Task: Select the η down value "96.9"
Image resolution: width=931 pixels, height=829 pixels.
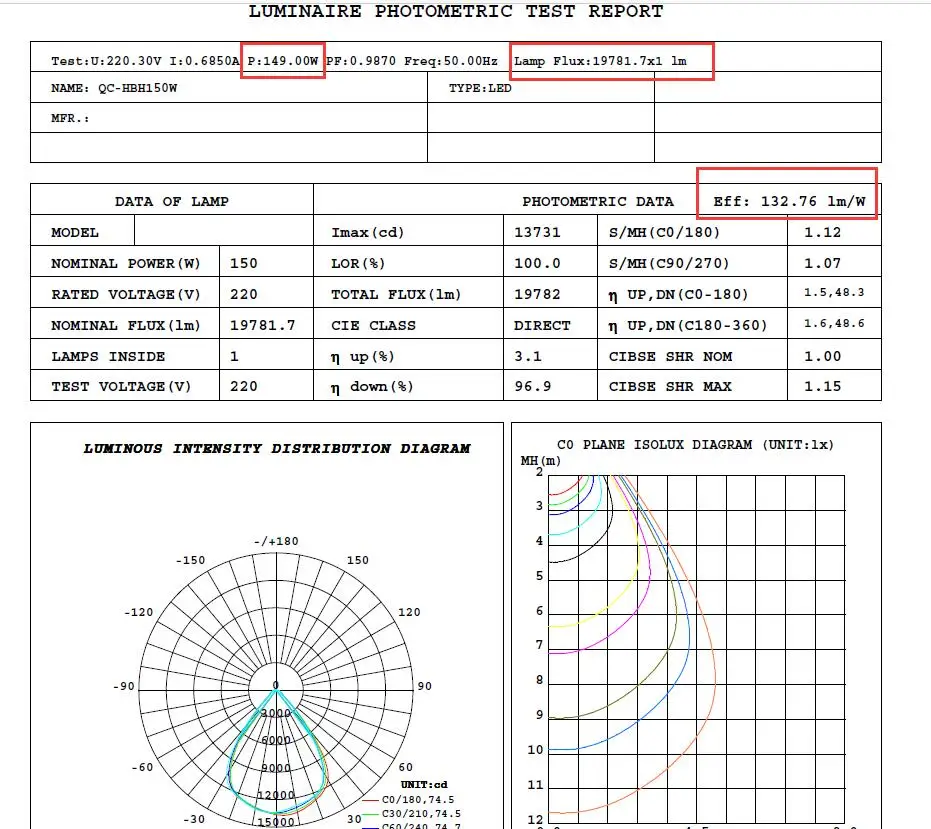Action: [x=533, y=387]
